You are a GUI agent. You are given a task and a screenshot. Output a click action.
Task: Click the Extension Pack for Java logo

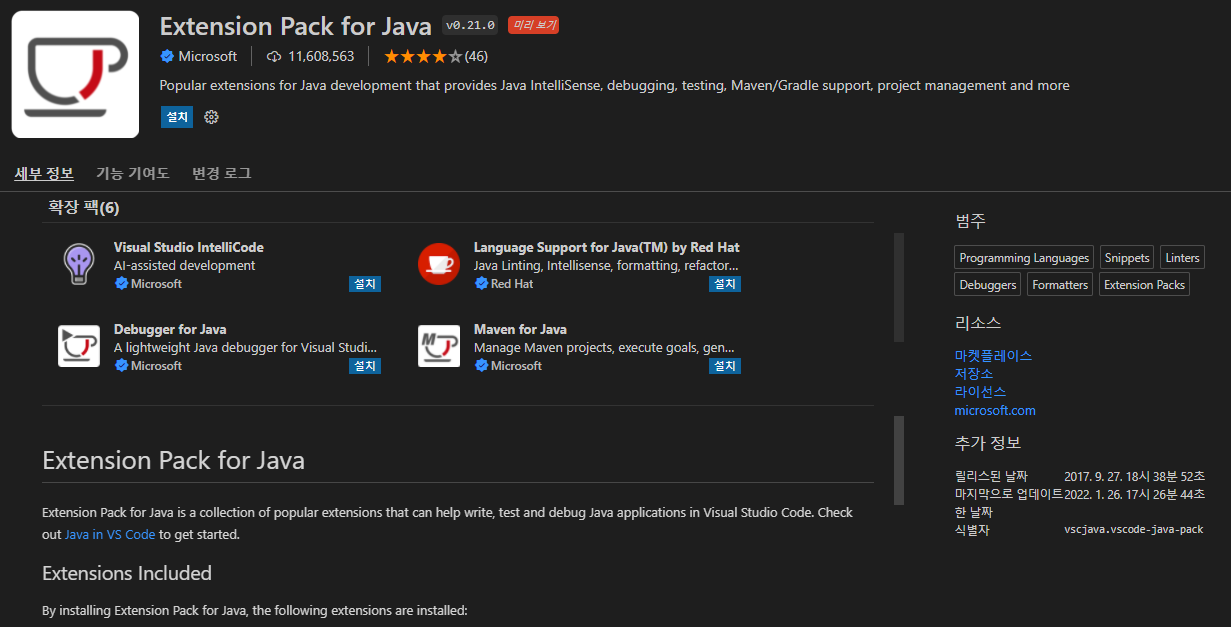coord(75,74)
